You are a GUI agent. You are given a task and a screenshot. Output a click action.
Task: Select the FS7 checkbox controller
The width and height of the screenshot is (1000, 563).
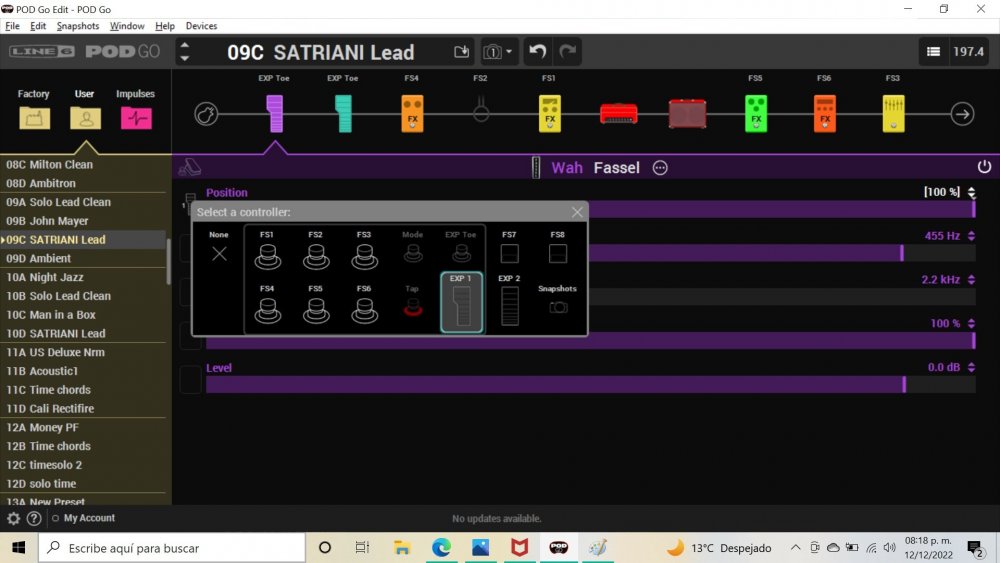(509, 252)
